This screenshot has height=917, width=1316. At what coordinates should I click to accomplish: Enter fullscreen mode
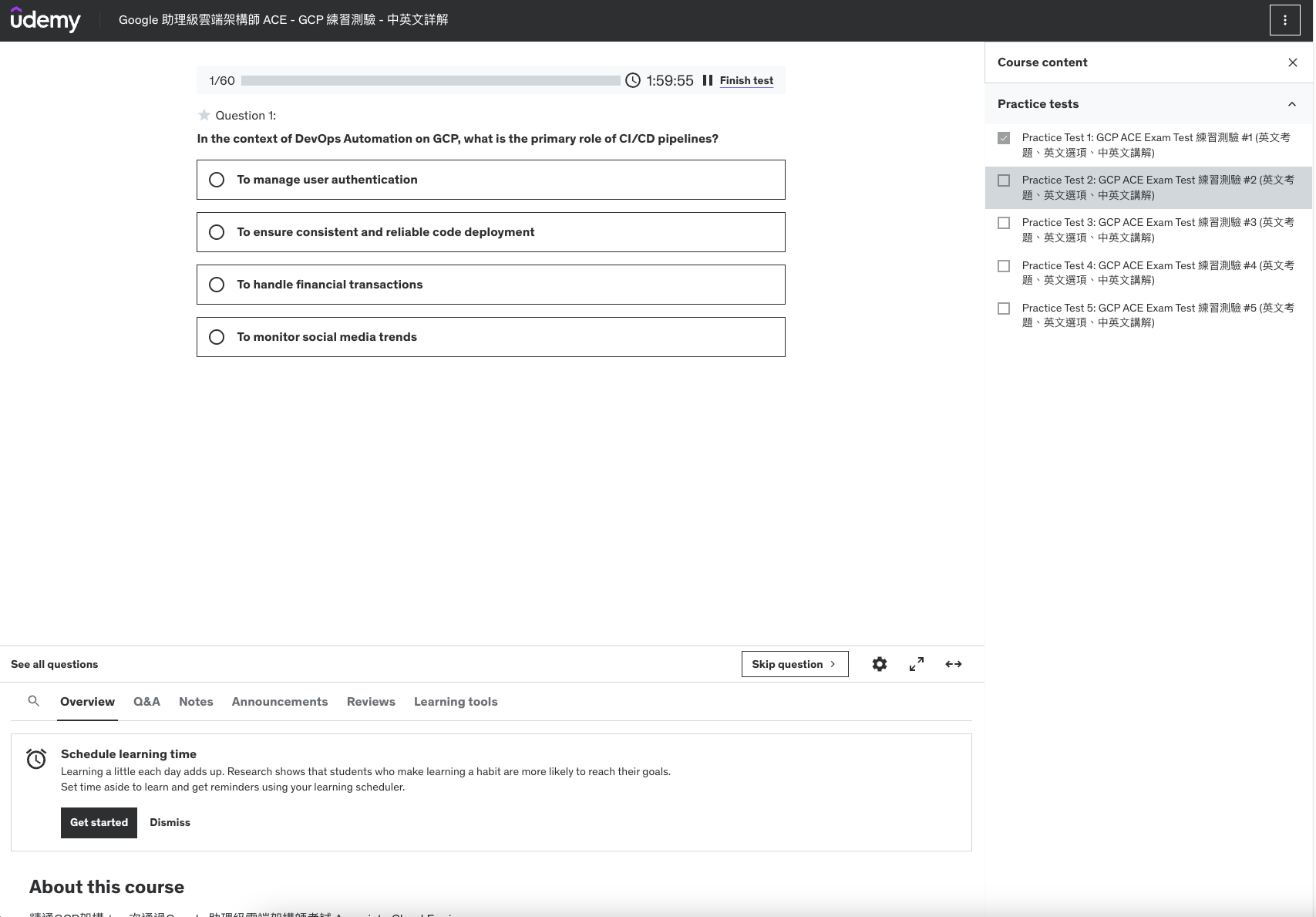point(917,664)
